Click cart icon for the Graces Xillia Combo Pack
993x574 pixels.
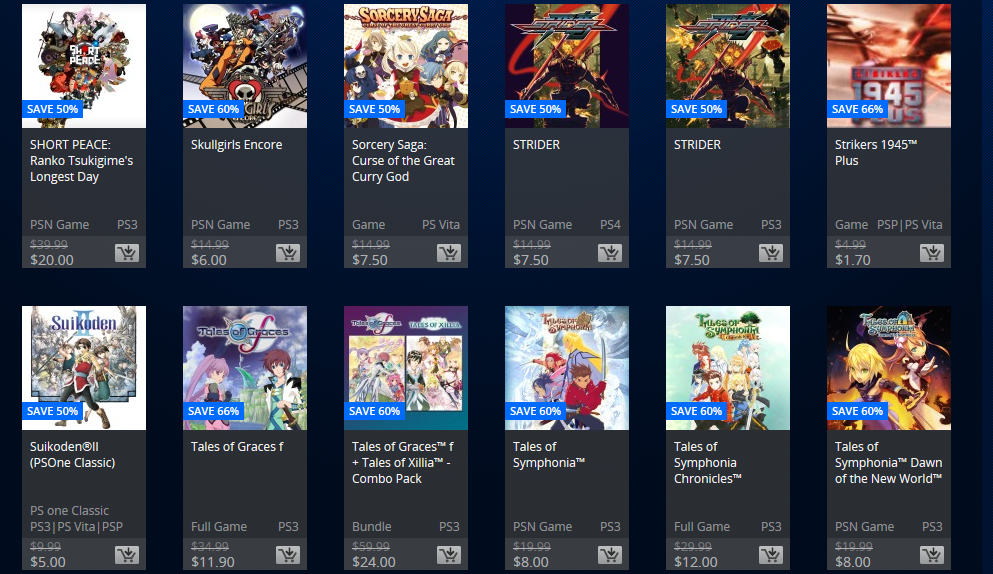(448, 555)
